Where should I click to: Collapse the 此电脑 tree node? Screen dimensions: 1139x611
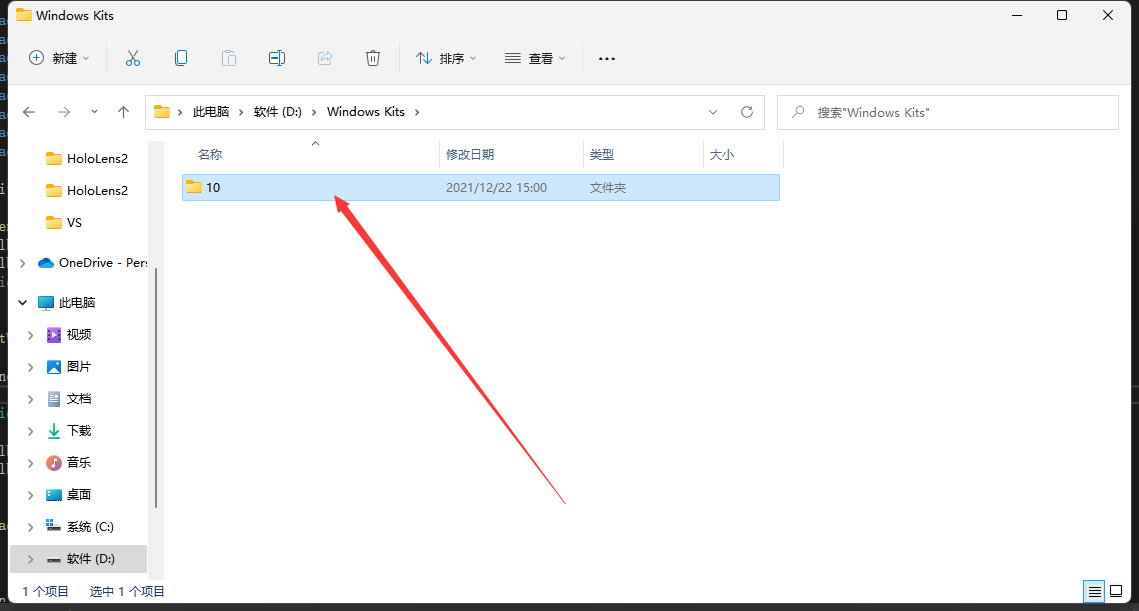[23, 302]
